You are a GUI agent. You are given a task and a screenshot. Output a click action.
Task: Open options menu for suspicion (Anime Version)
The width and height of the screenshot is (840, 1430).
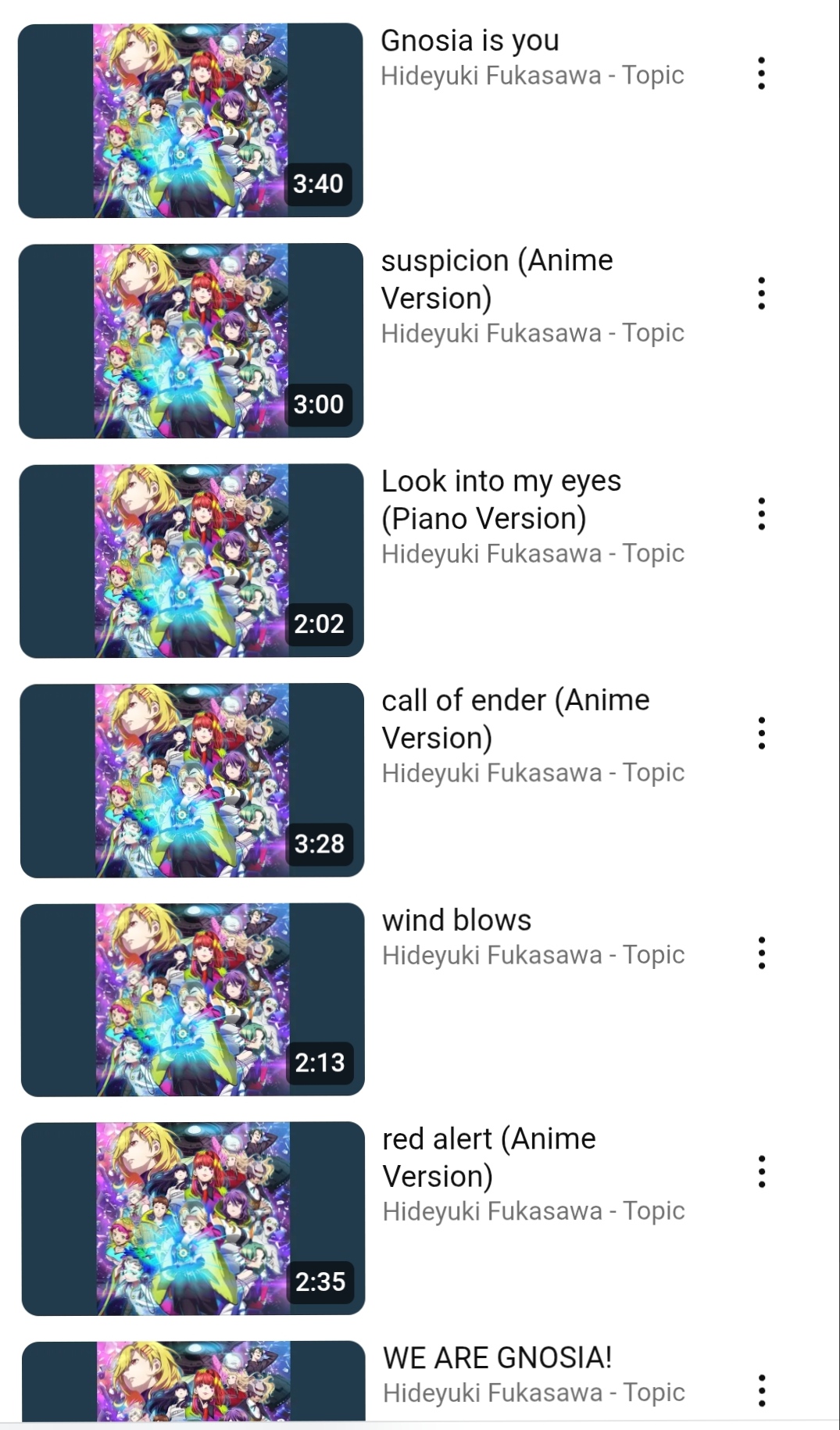pyautogui.click(x=761, y=294)
